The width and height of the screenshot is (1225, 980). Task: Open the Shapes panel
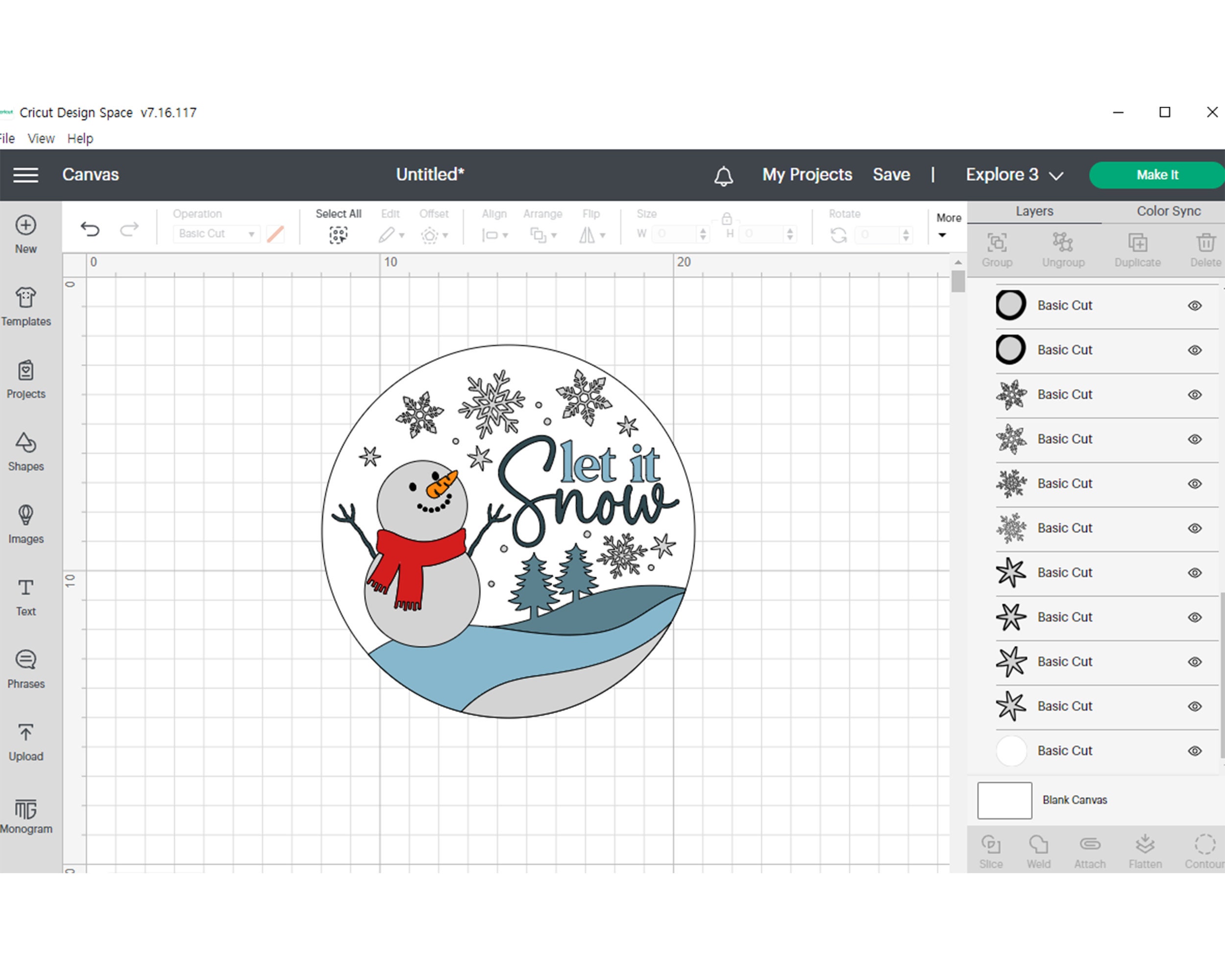coord(25,452)
